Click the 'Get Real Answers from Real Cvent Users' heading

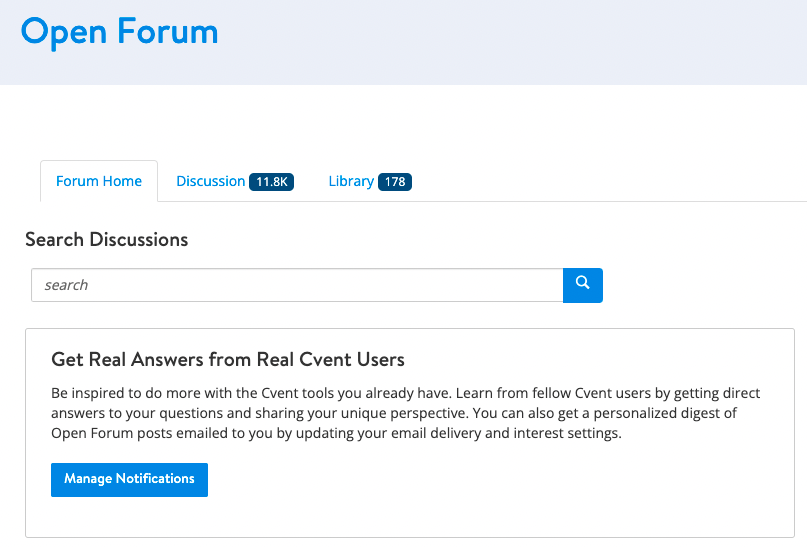[227, 359]
